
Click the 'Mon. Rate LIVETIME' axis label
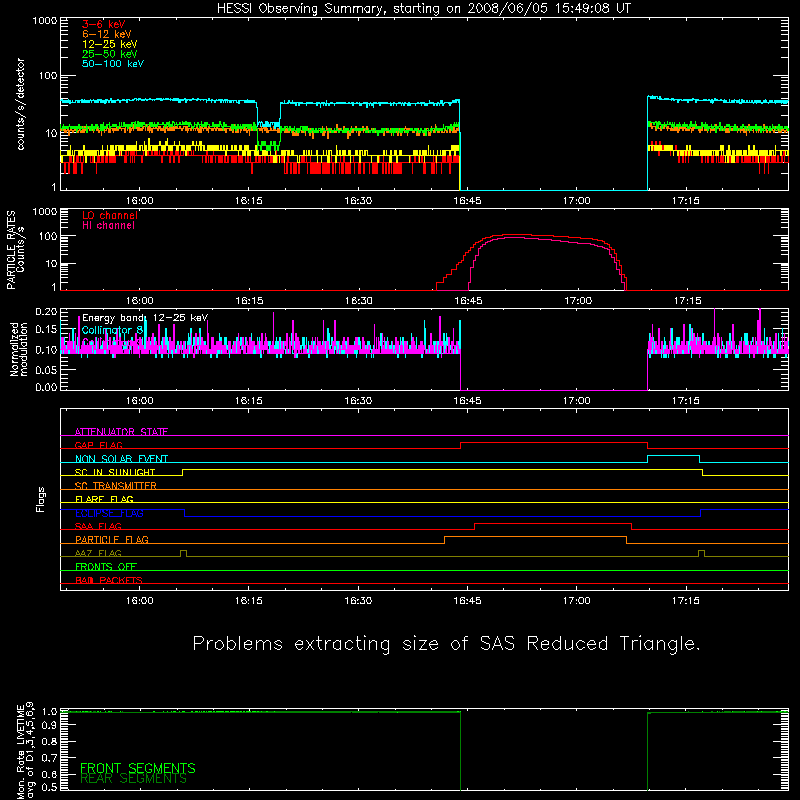(x=20, y=751)
